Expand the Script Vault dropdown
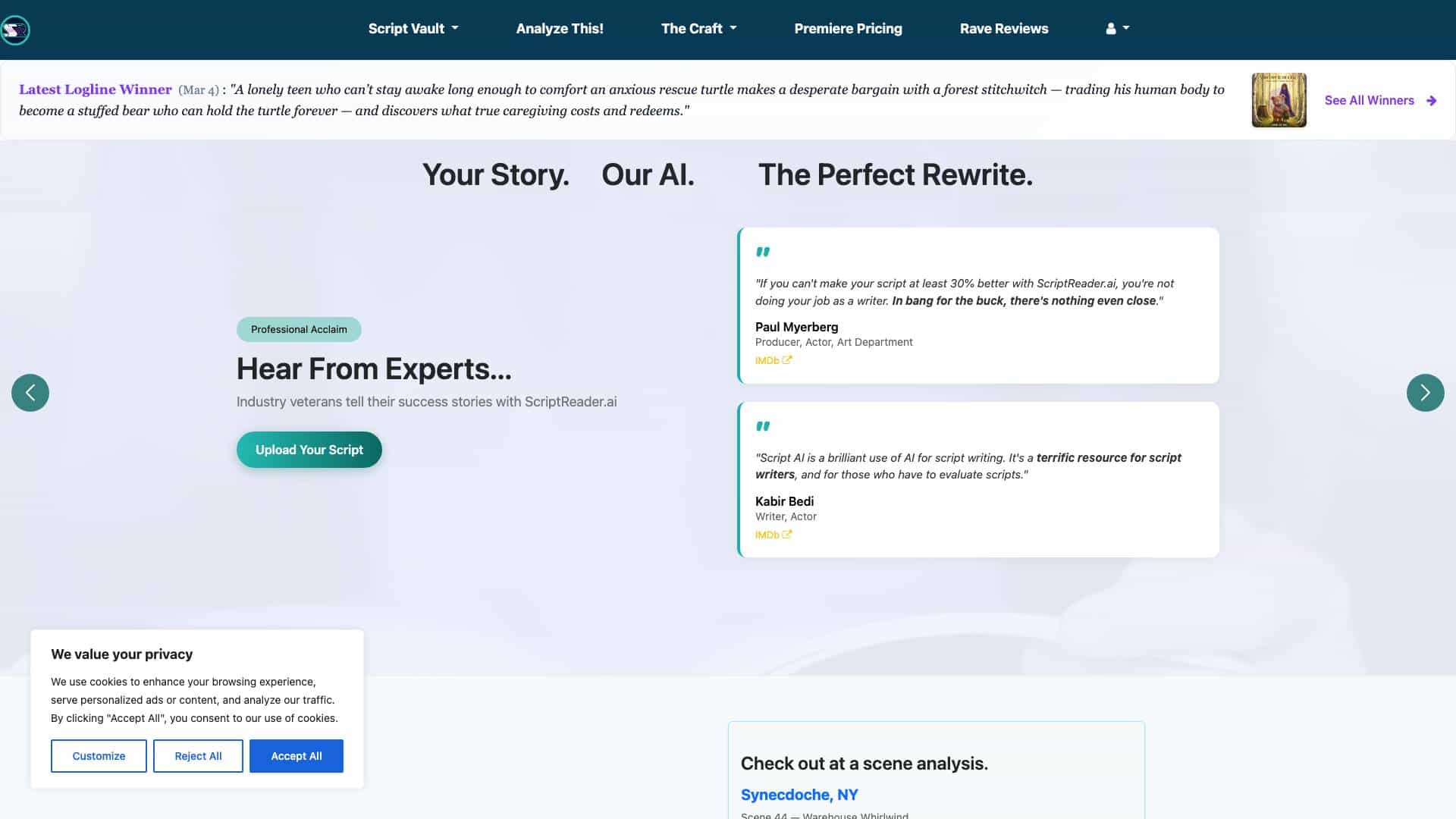Viewport: 1456px width, 819px height. pyautogui.click(x=413, y=28)
